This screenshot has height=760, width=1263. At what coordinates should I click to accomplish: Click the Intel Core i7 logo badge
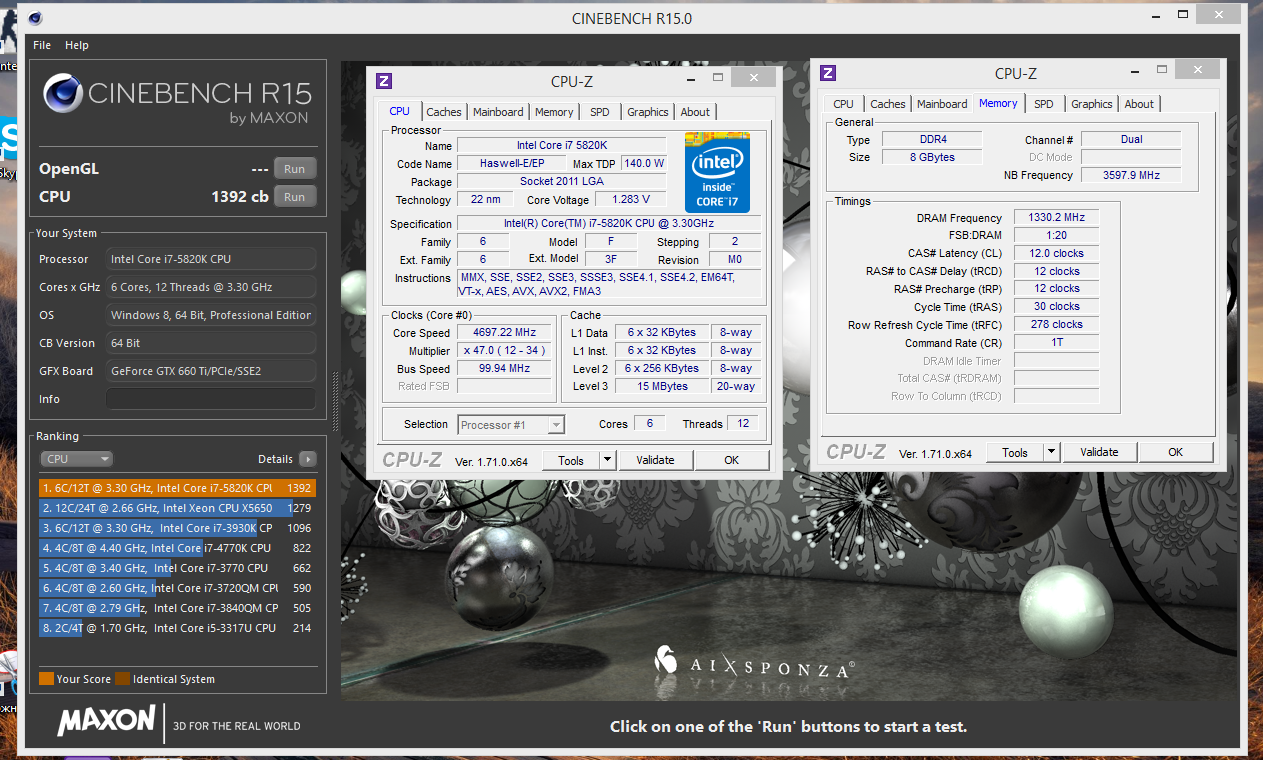(x=717, y=171)
